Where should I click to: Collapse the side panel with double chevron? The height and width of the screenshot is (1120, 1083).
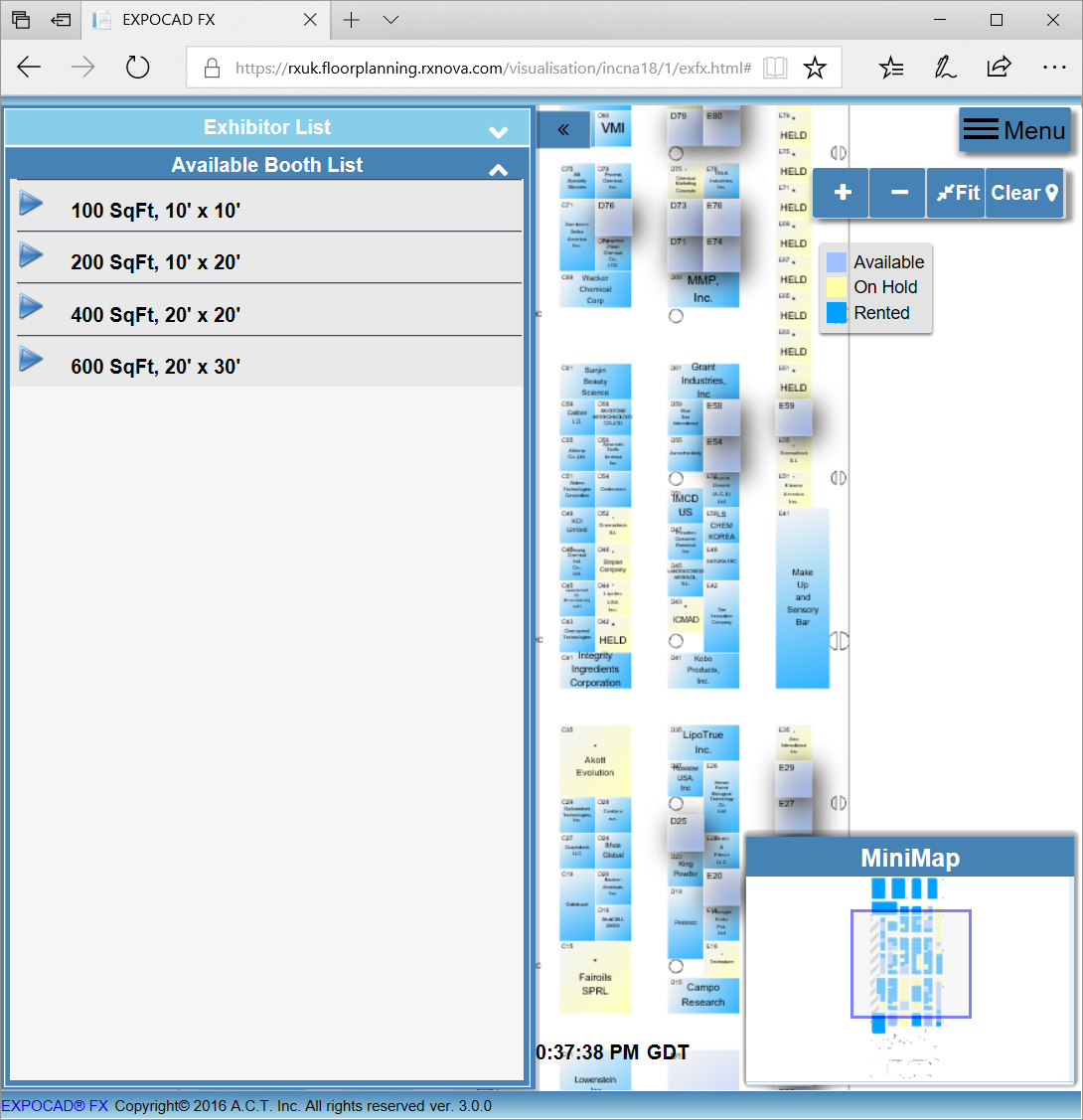(563, 129)
